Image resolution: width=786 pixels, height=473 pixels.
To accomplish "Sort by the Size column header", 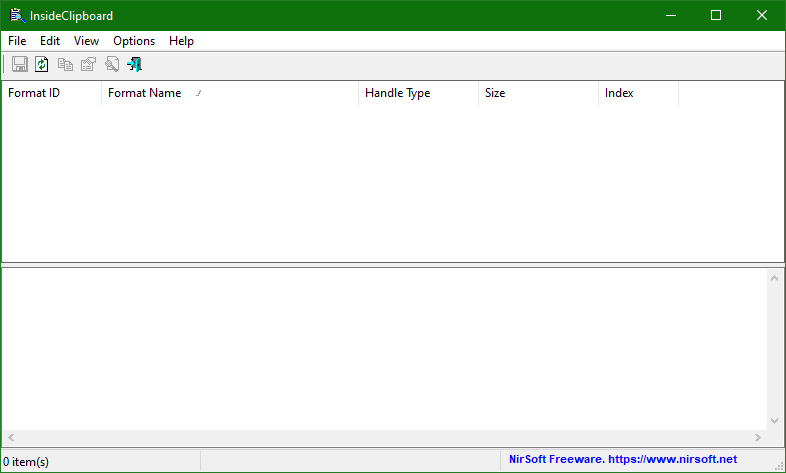I will click(x=538, y=93).
